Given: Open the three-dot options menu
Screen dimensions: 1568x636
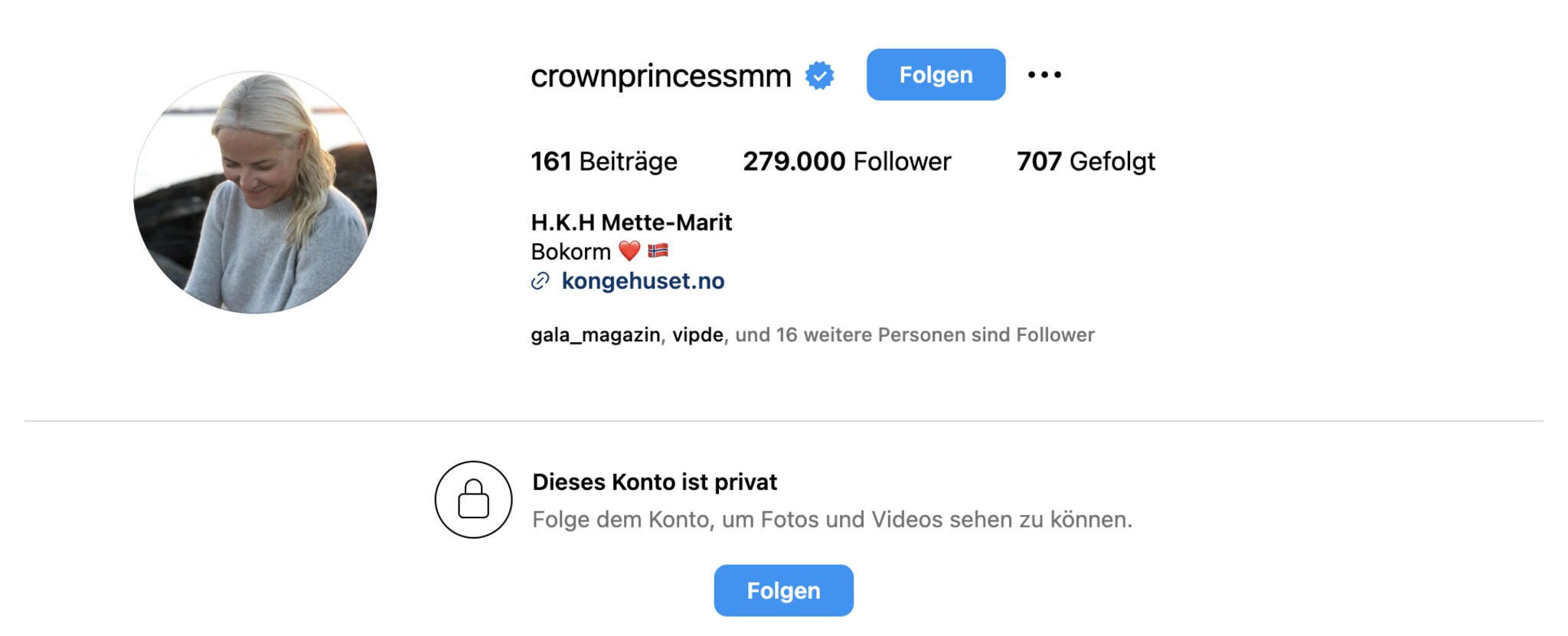Looking at the screenshot, I should pos(1044,75).
